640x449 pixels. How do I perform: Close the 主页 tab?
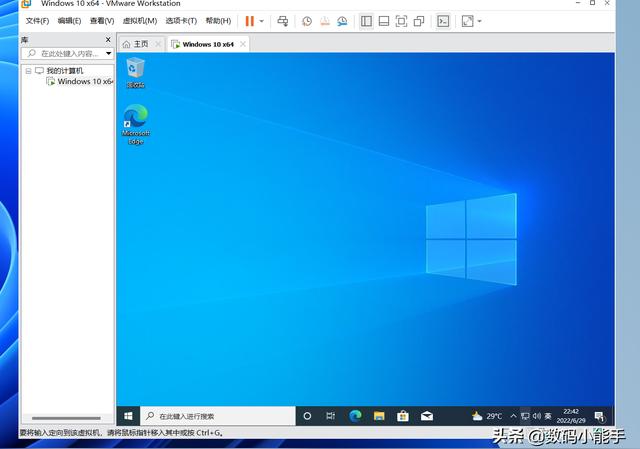[x=158, y=44]
